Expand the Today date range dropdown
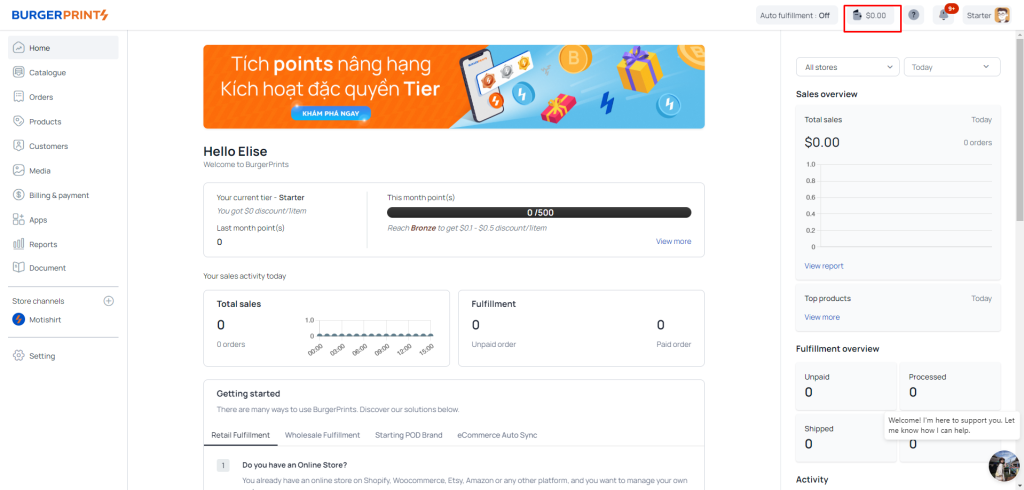 point(952,67)
